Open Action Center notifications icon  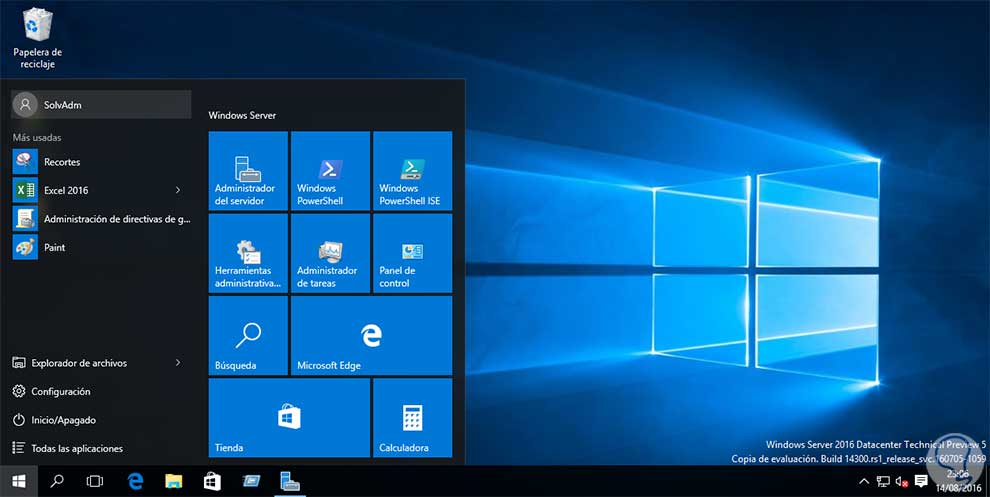click(x=921, y=481)
